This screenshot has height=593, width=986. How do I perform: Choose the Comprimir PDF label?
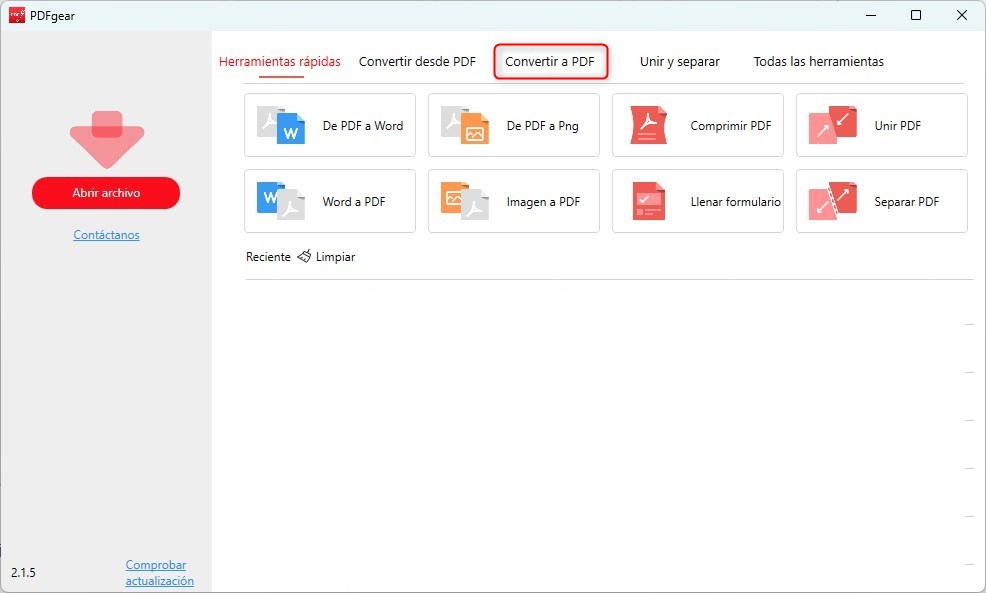tap(731, 126)
